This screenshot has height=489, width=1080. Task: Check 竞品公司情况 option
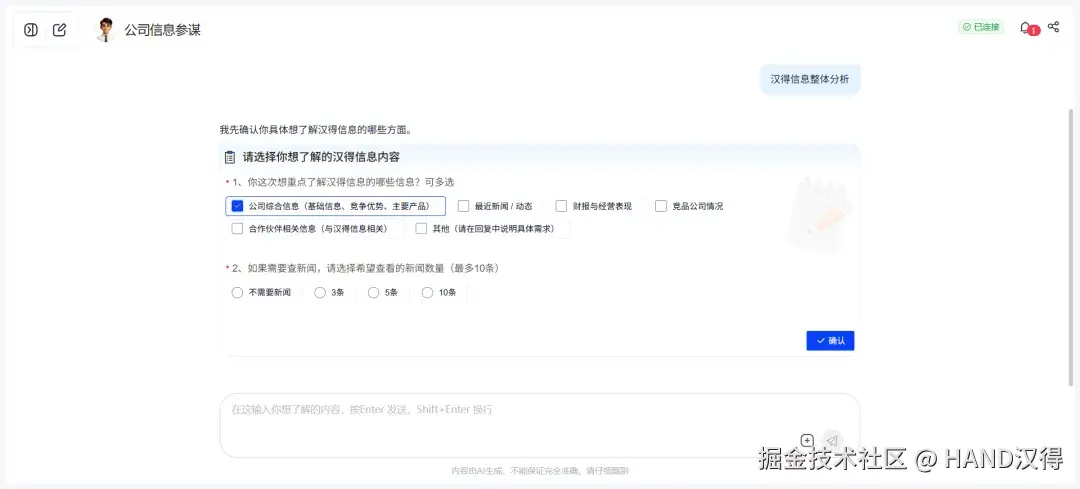tap(661, 206)
